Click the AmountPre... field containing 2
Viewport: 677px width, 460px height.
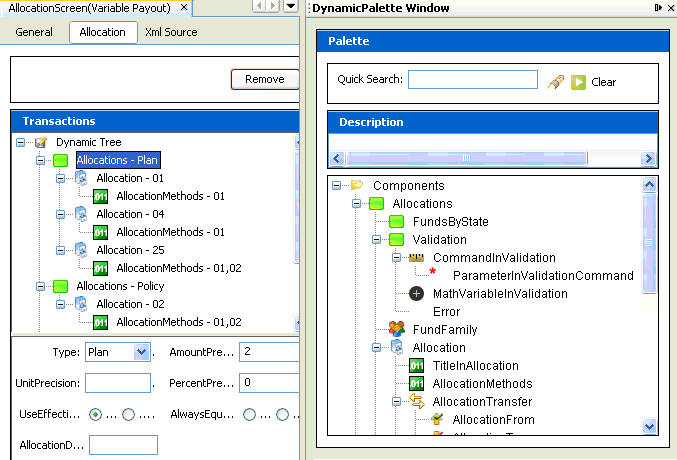click(x=269, y=352)
